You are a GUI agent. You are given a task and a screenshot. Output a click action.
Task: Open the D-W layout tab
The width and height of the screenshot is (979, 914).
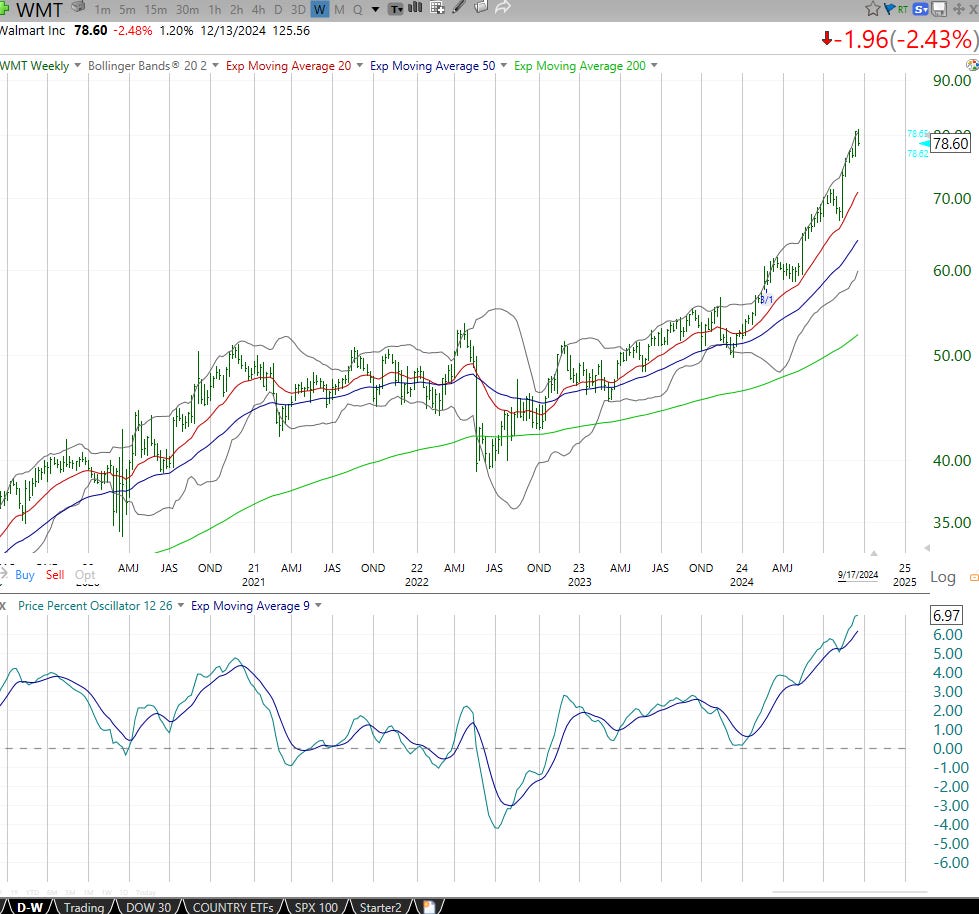(x=29, y=907)
